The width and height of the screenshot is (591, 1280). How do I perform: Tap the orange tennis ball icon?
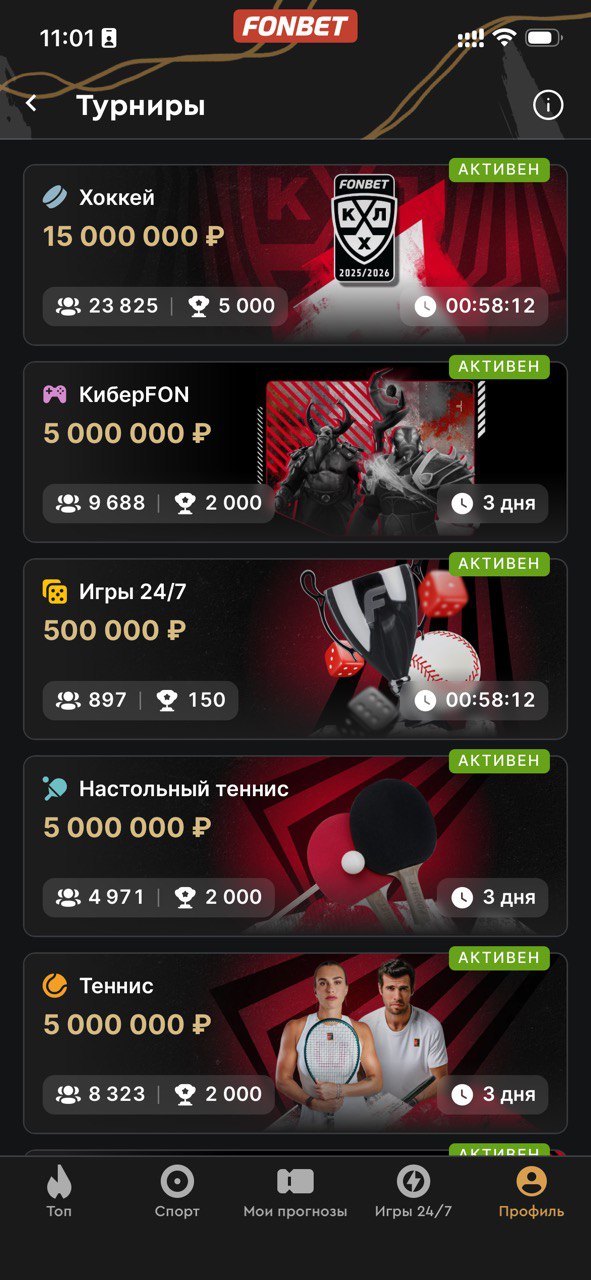coord(55,985)
